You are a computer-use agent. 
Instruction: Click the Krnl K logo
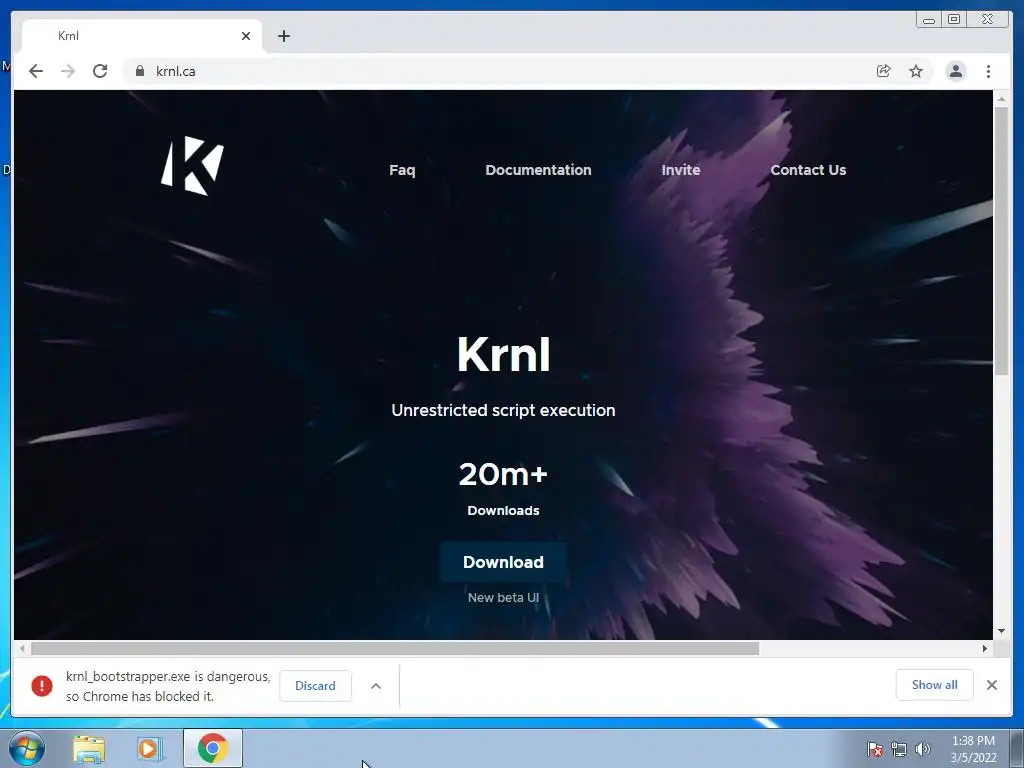(x=192, y=165)
